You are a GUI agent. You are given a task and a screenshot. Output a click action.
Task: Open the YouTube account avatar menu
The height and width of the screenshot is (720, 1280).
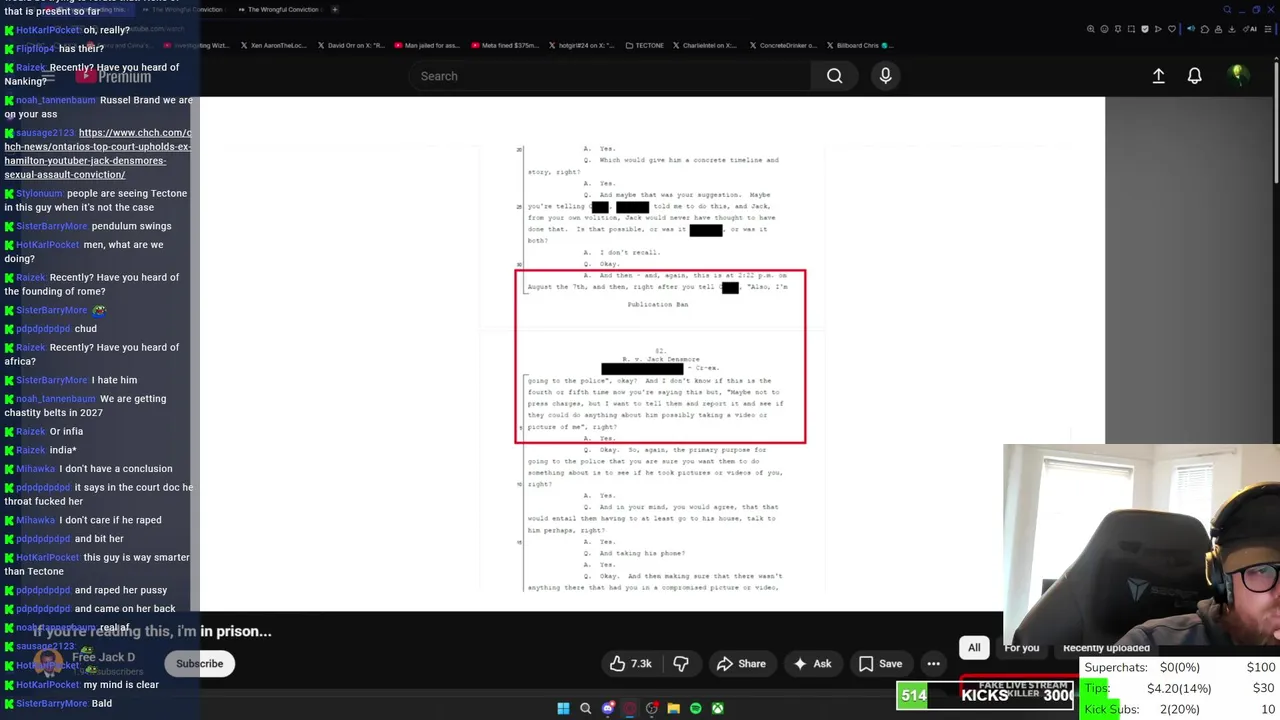click(1237, 75)
